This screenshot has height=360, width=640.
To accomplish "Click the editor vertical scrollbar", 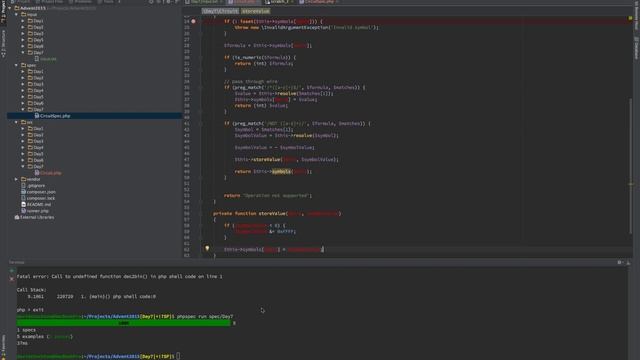I will [x=630, y=165].
